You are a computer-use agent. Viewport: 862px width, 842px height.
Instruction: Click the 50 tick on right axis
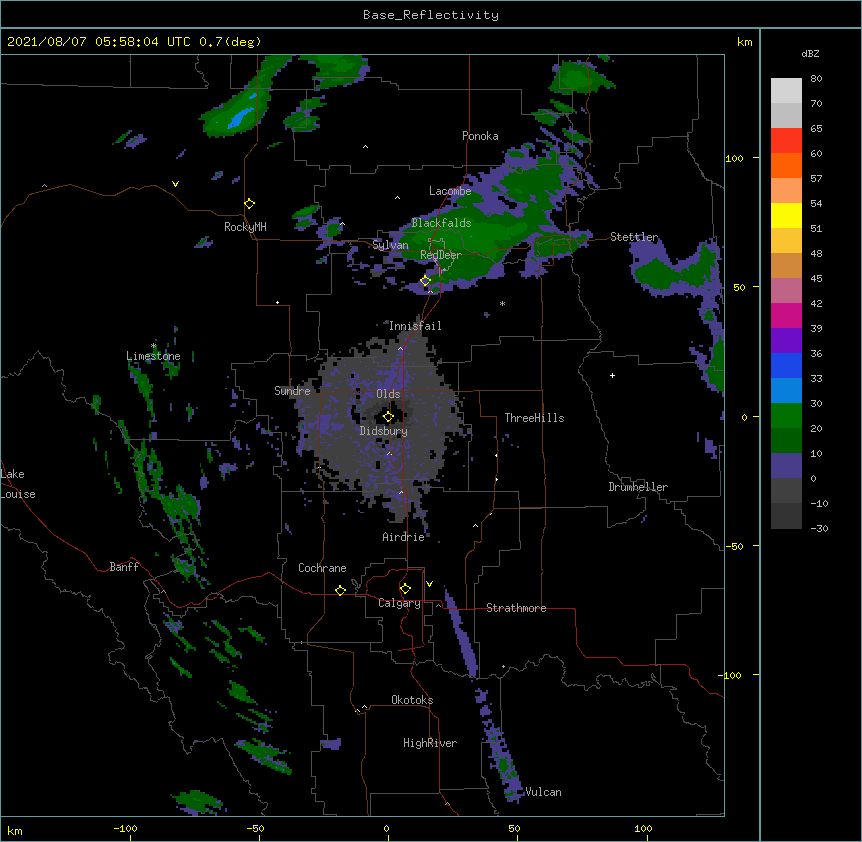pyautogui.click(x=739, y=287)
